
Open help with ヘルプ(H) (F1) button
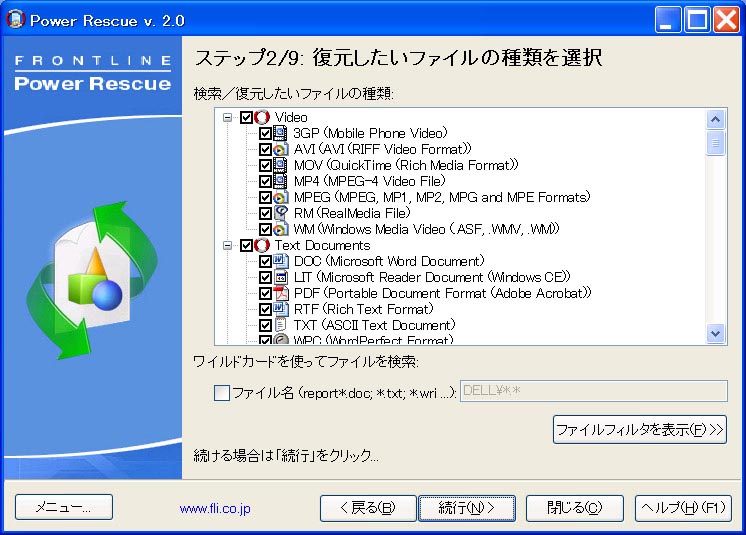pos(683,508)
